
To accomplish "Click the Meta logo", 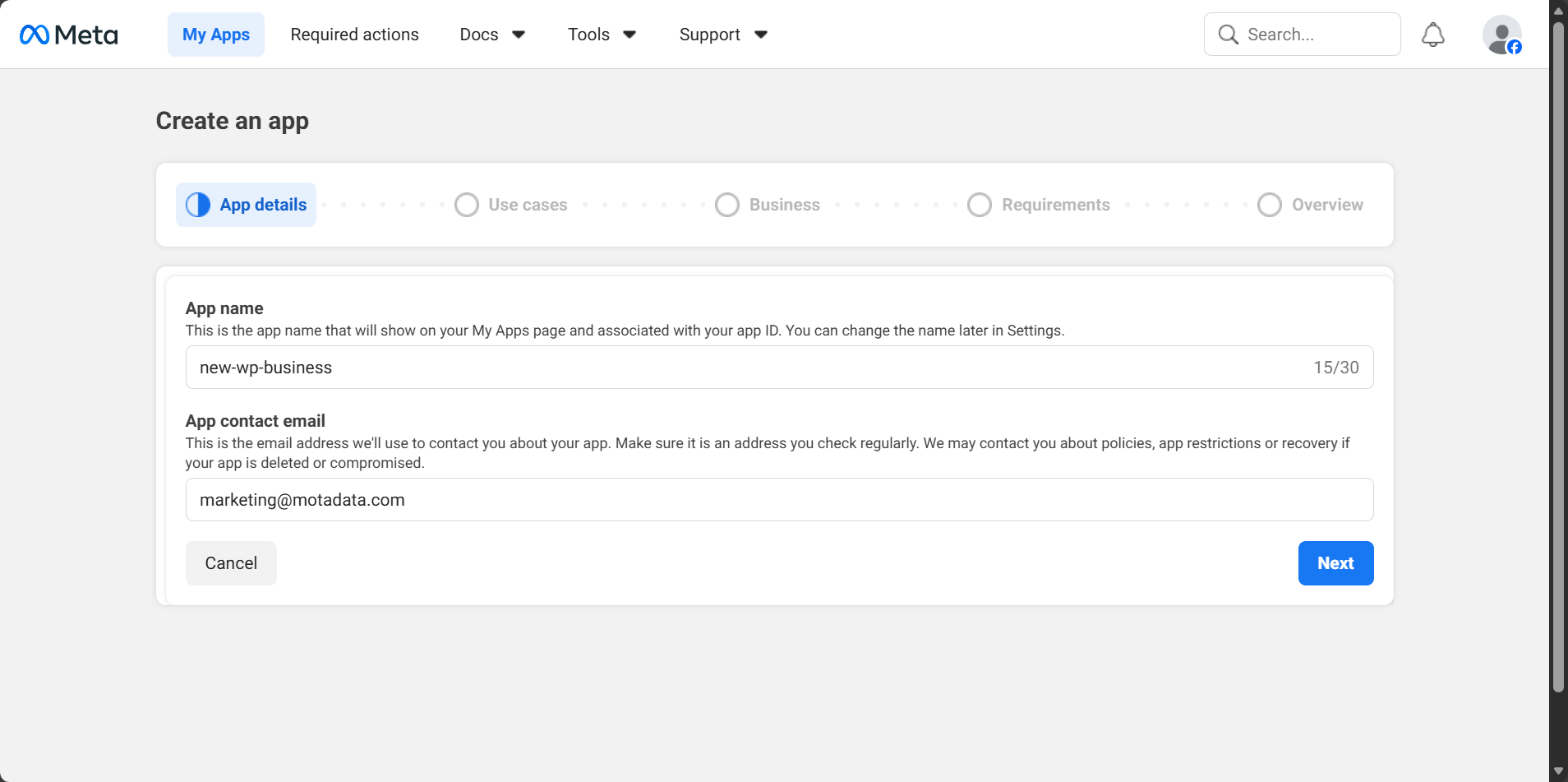I will (x=69, y=35).
